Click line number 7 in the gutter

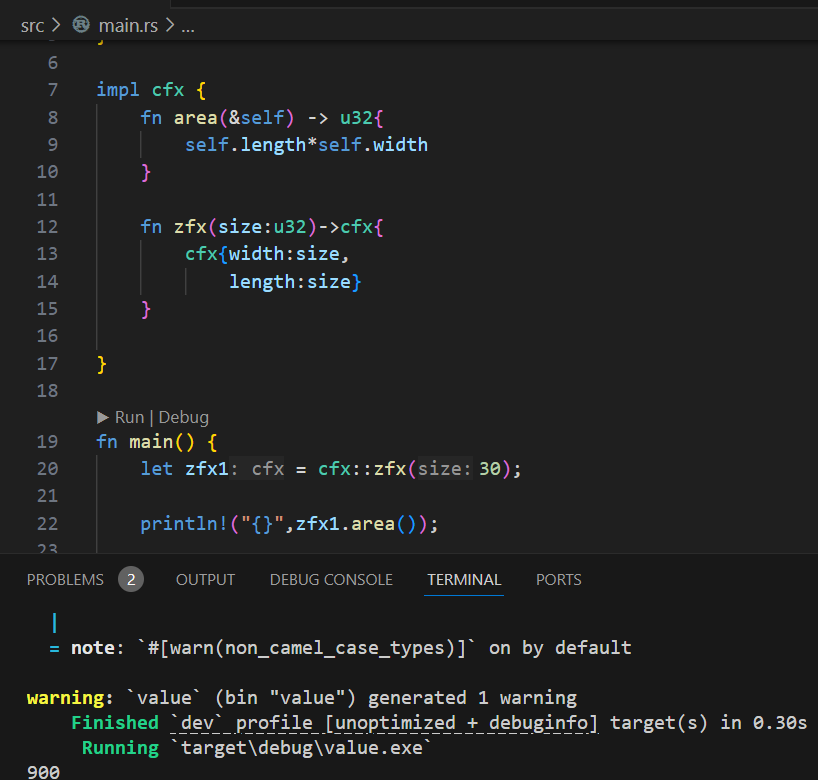pyautogui.click(x=53, y=90)
